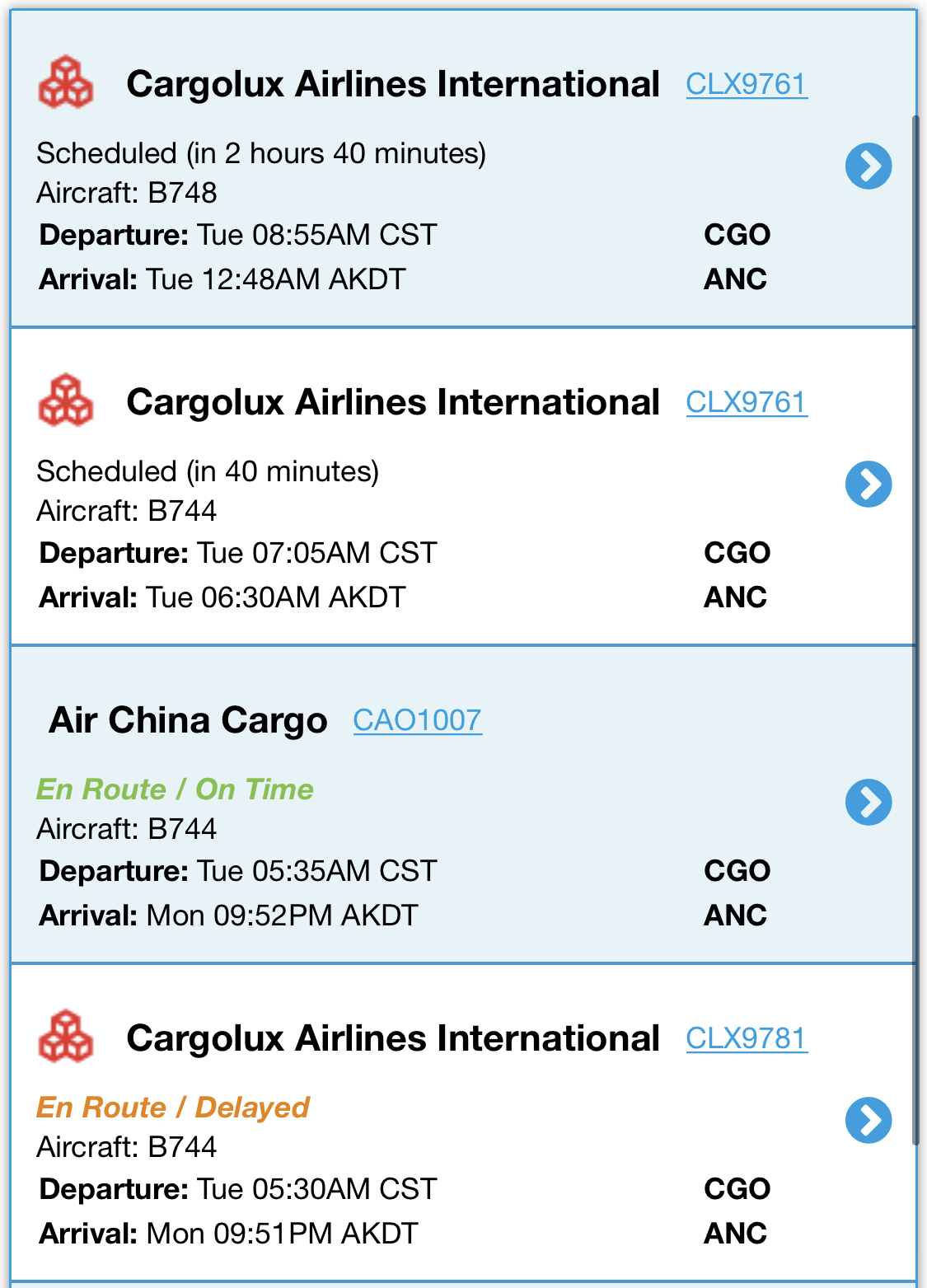927x1288 pixels.
Task: Open the CLX9761 link on the B748 flight
Action: pyautogui.click(x=747, y=84)
